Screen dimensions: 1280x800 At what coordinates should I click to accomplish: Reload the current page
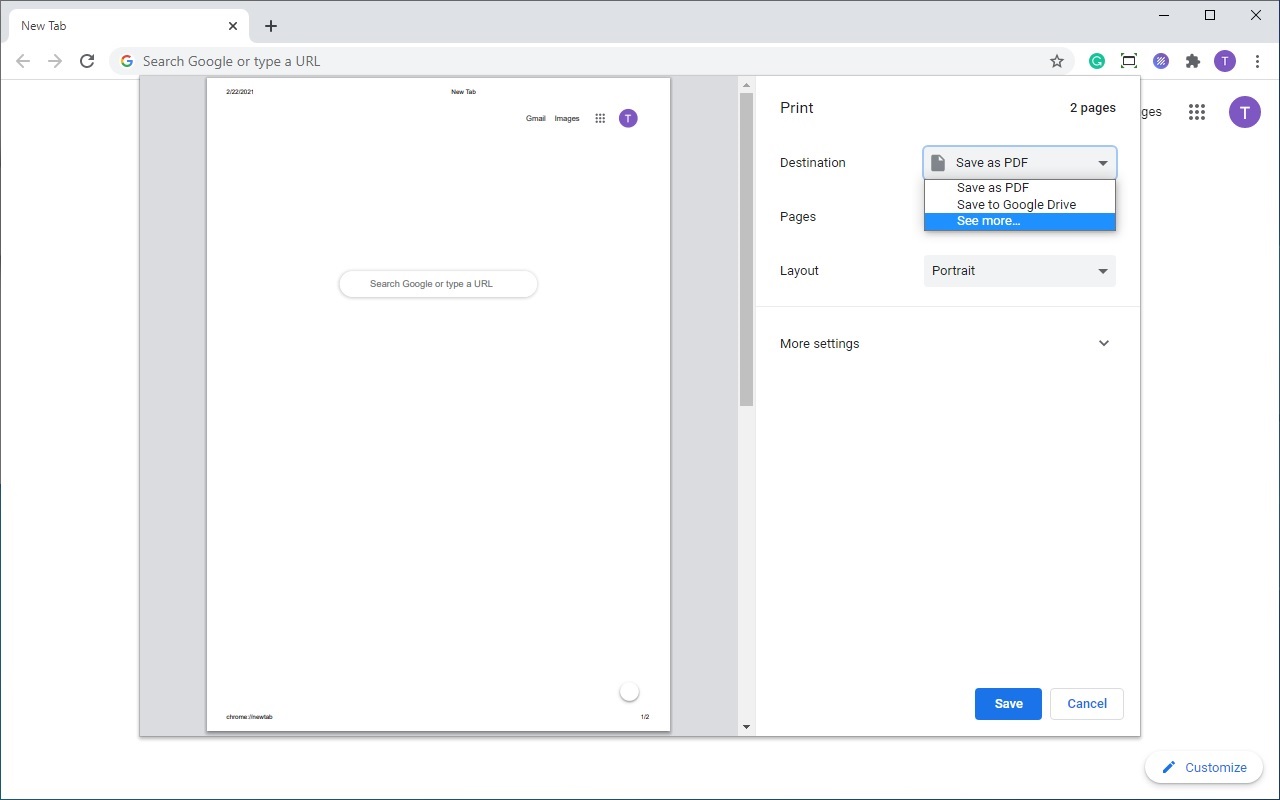point(87,60)
